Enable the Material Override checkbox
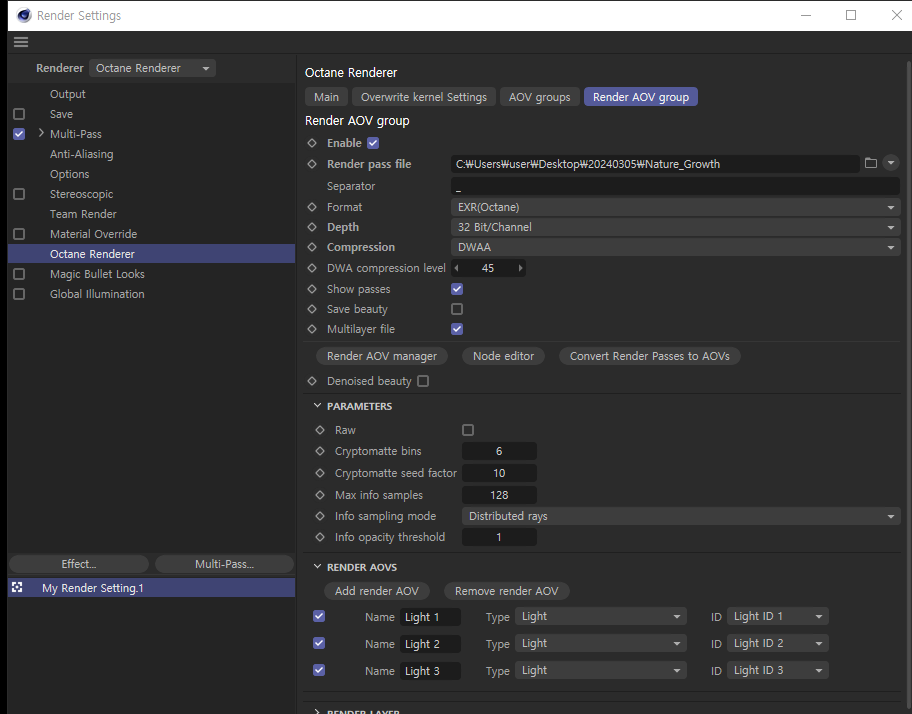 click(19, 234)
